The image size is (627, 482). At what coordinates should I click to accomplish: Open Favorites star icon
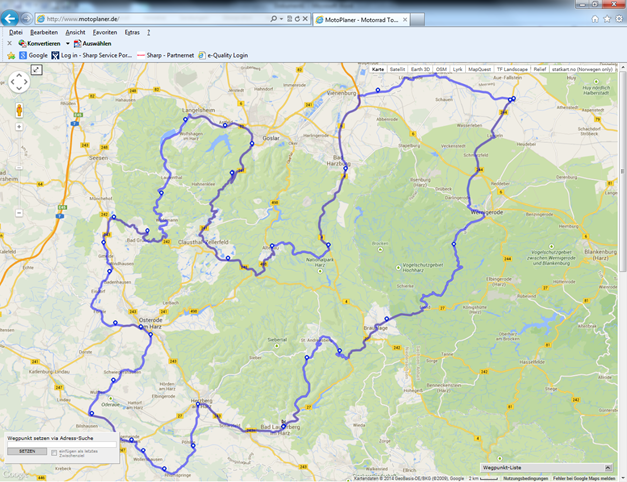(607, 19)
